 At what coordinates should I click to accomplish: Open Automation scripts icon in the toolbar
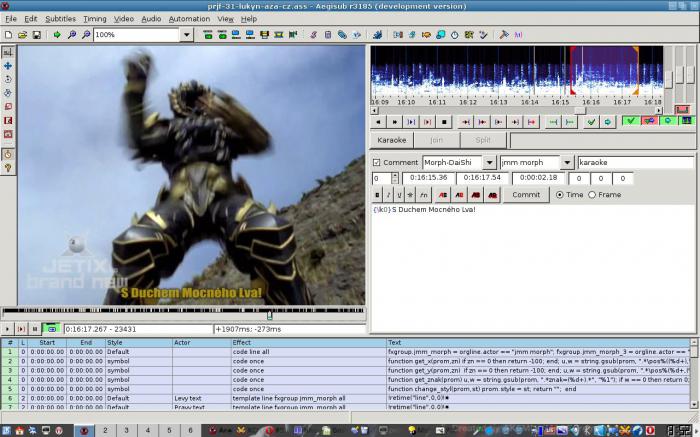[377, 35]
